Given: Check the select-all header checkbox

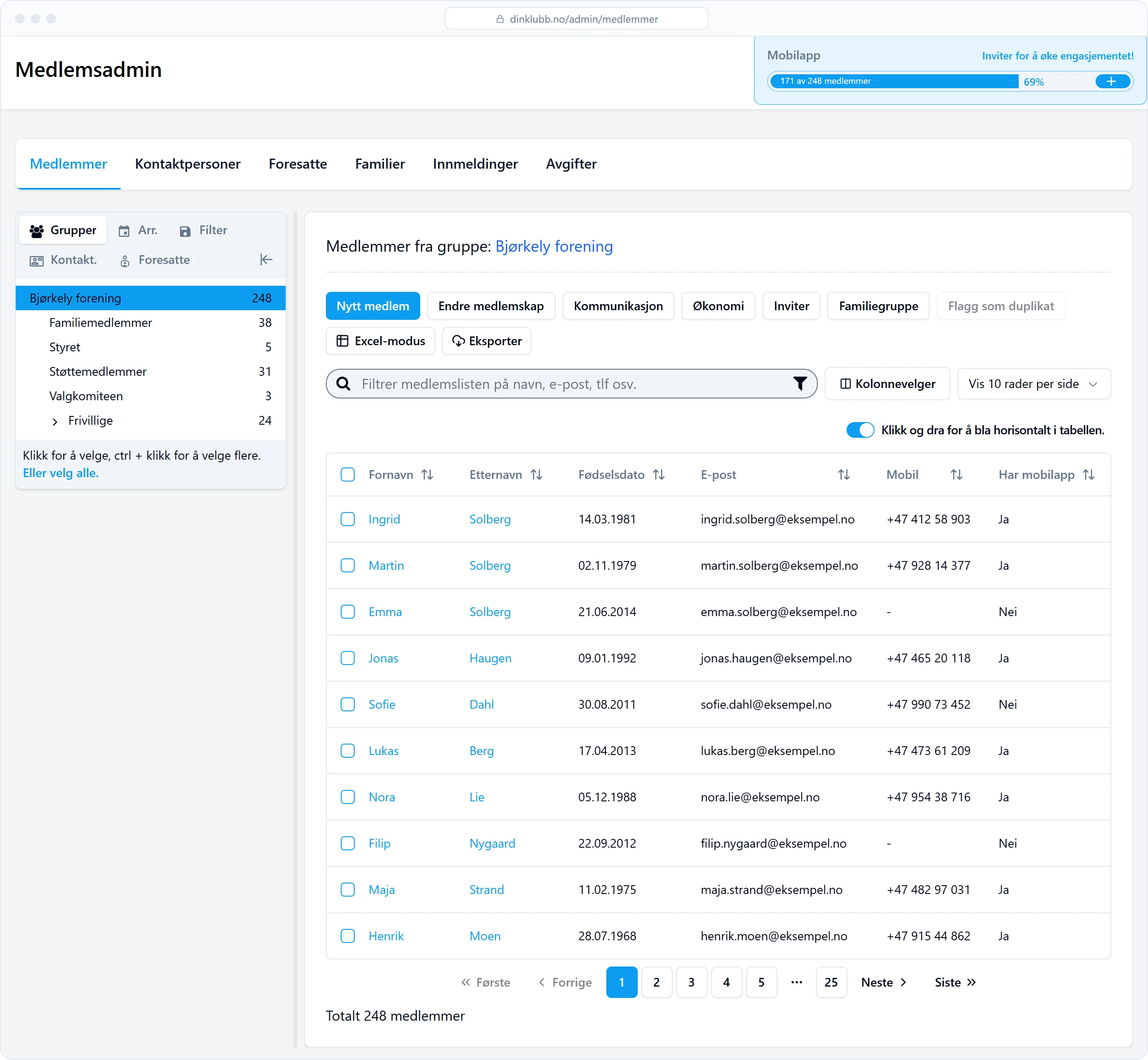Looking at the screenshot, I should (x=347, y=475).
